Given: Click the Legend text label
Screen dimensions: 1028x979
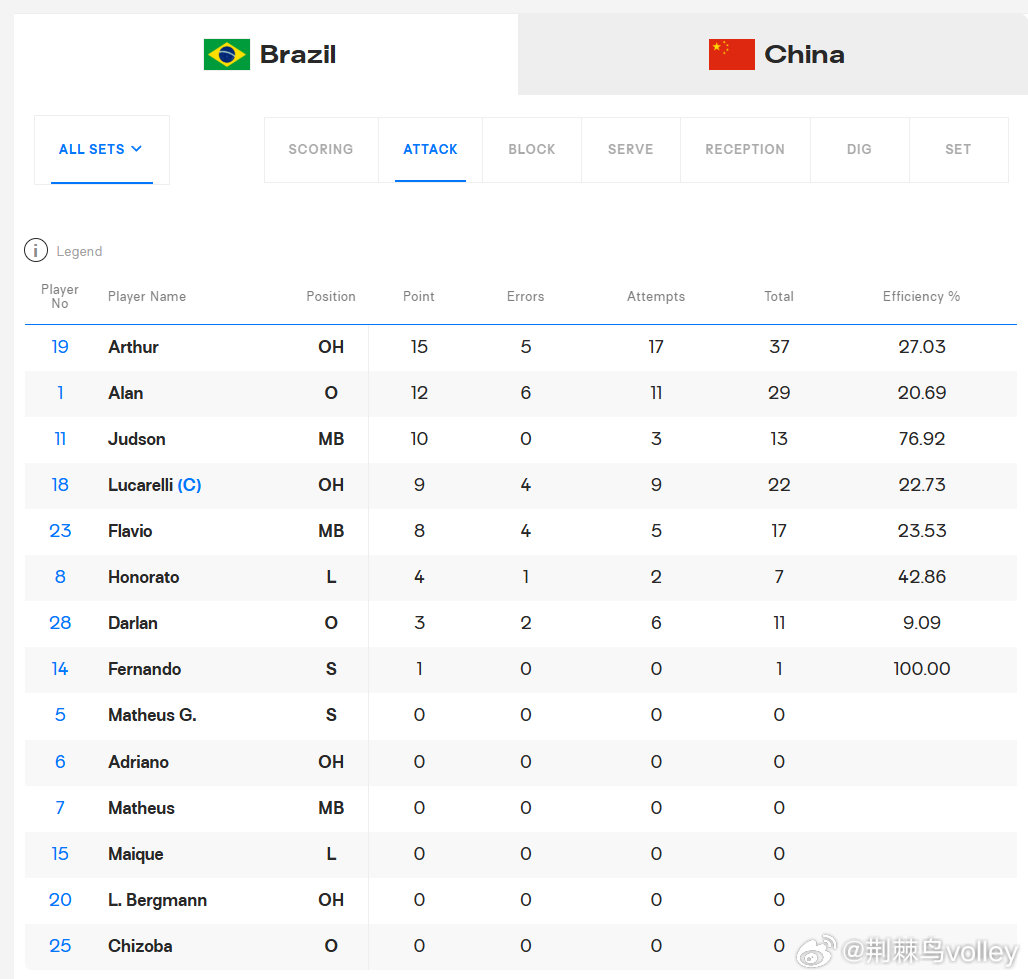Looking at the screenshot, I should tap(79, 251).
